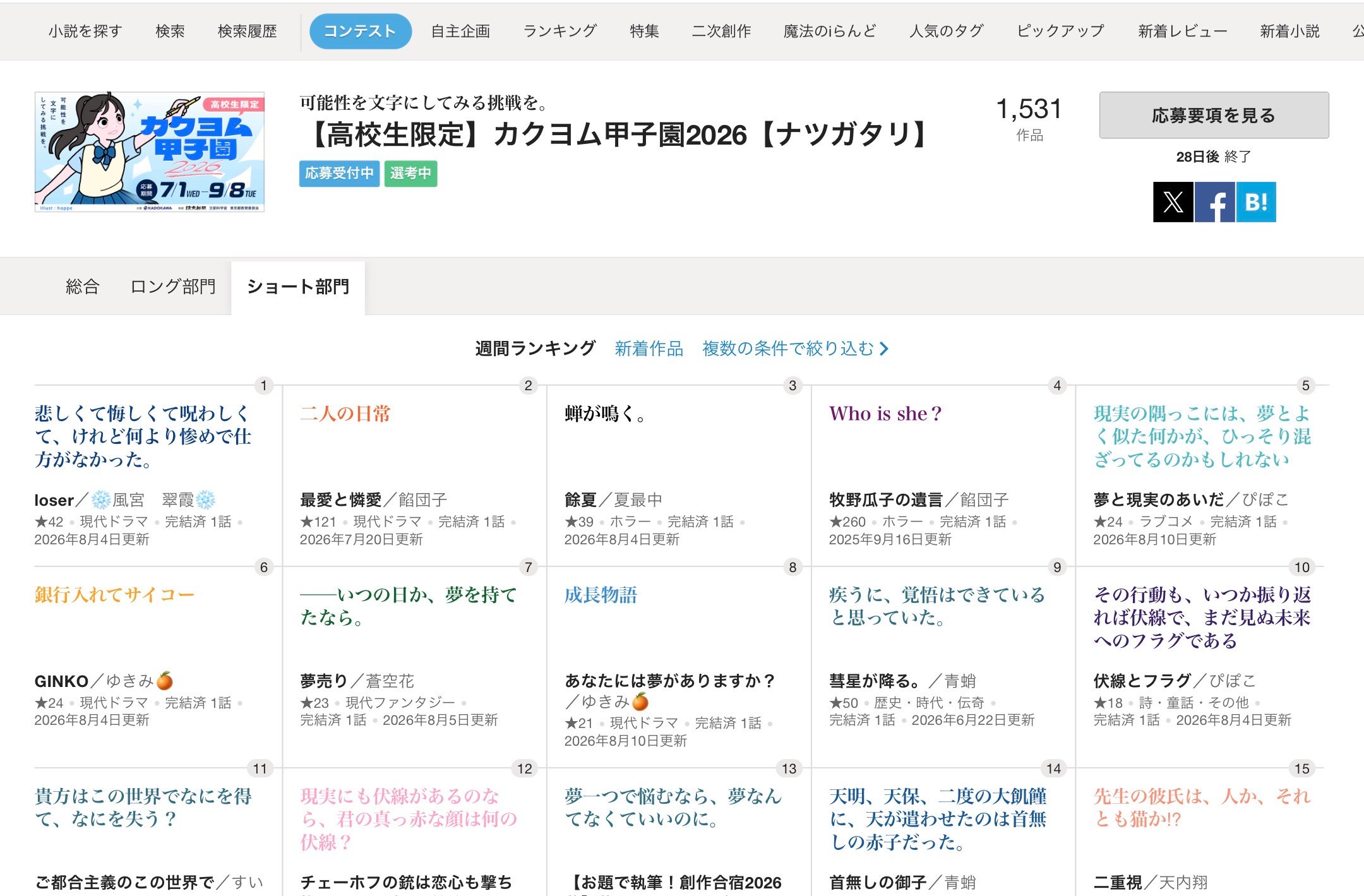Click the work title 二重視
The image size is (1364, 896).
1118,883
